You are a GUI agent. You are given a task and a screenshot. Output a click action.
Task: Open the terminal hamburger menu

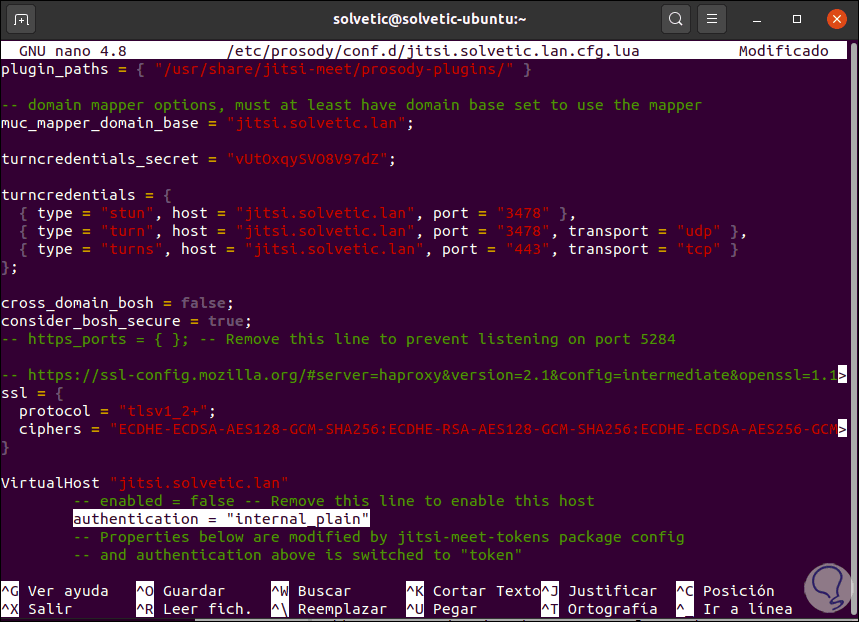[x=712, y=19]
